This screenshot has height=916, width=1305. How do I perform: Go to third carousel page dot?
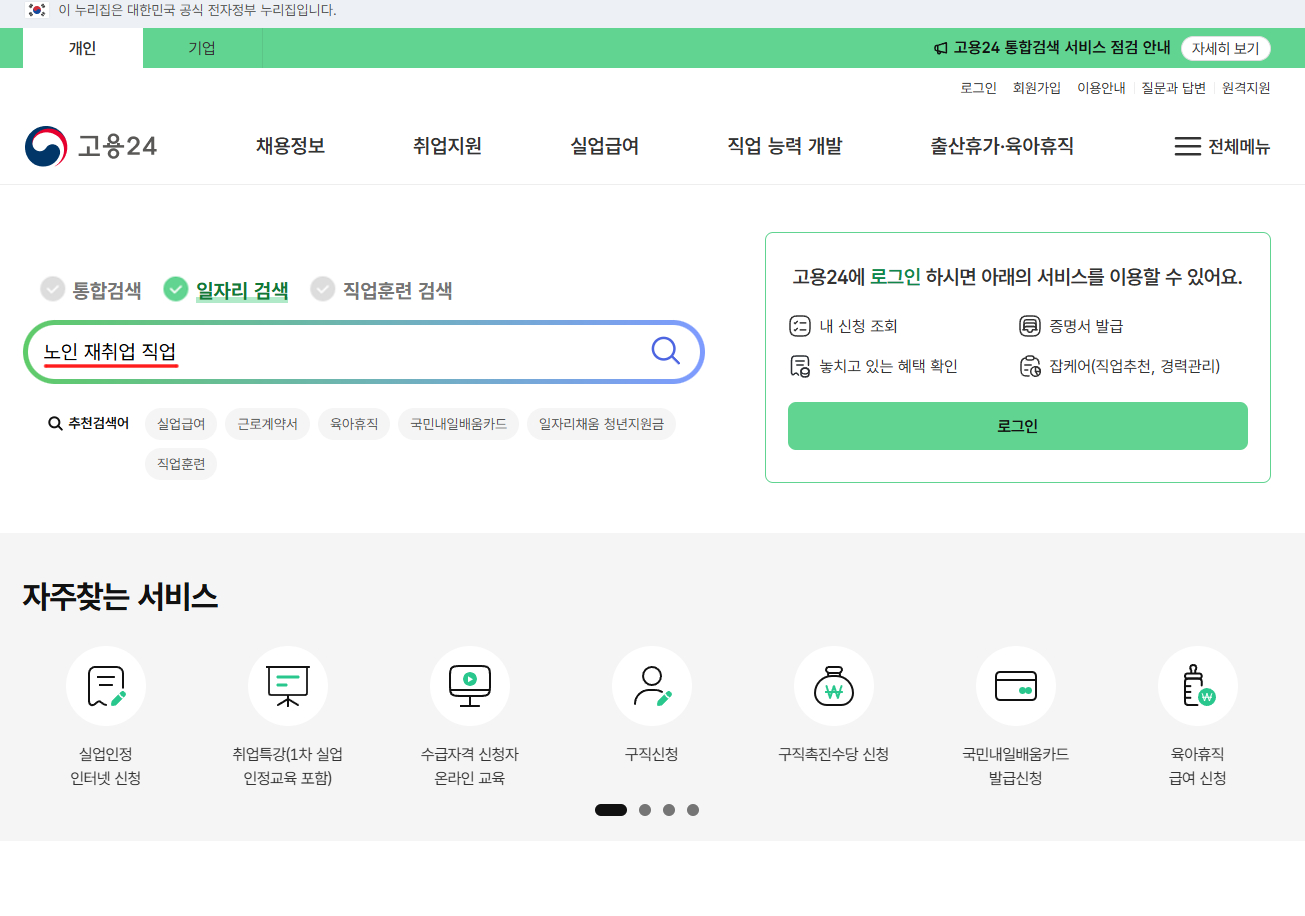click(x=669, y=810)
